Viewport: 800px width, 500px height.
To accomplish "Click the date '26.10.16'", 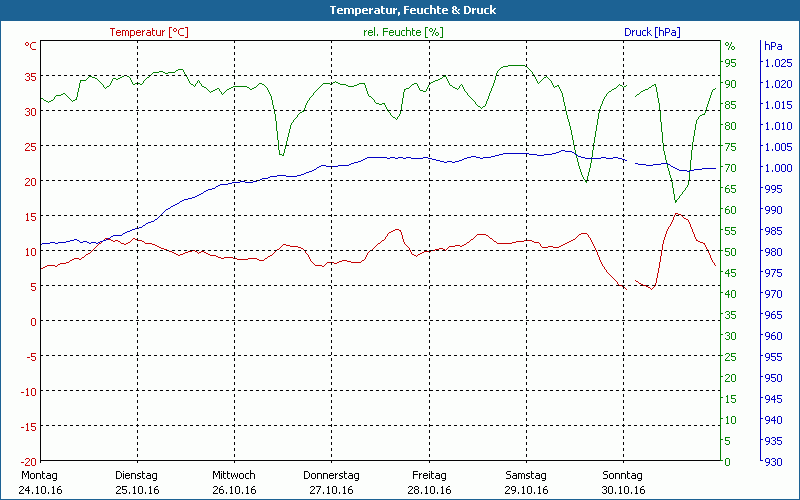I will [234, 490].
